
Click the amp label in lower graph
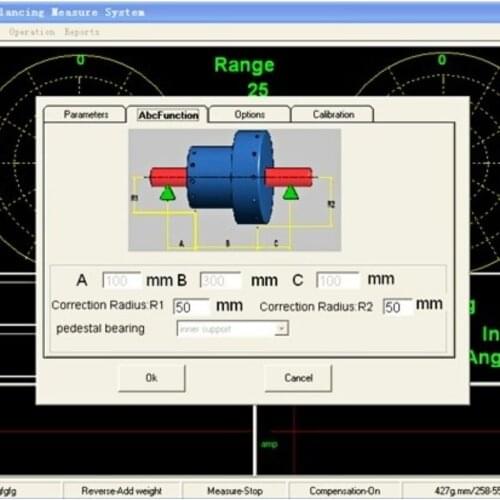coord(269,444)
